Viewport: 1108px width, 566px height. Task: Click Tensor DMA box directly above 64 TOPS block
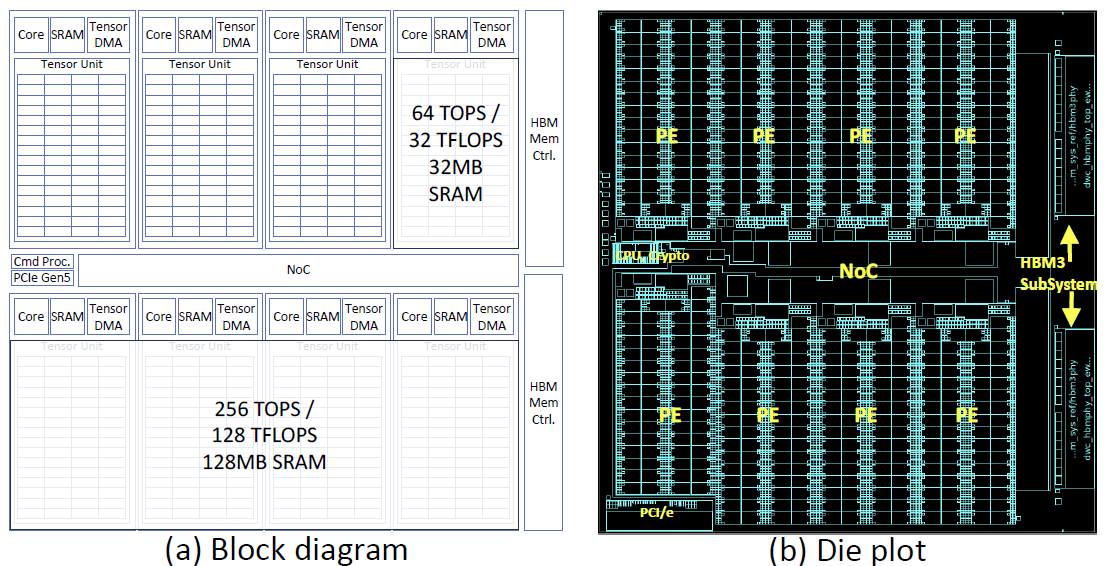click(491, 35)
